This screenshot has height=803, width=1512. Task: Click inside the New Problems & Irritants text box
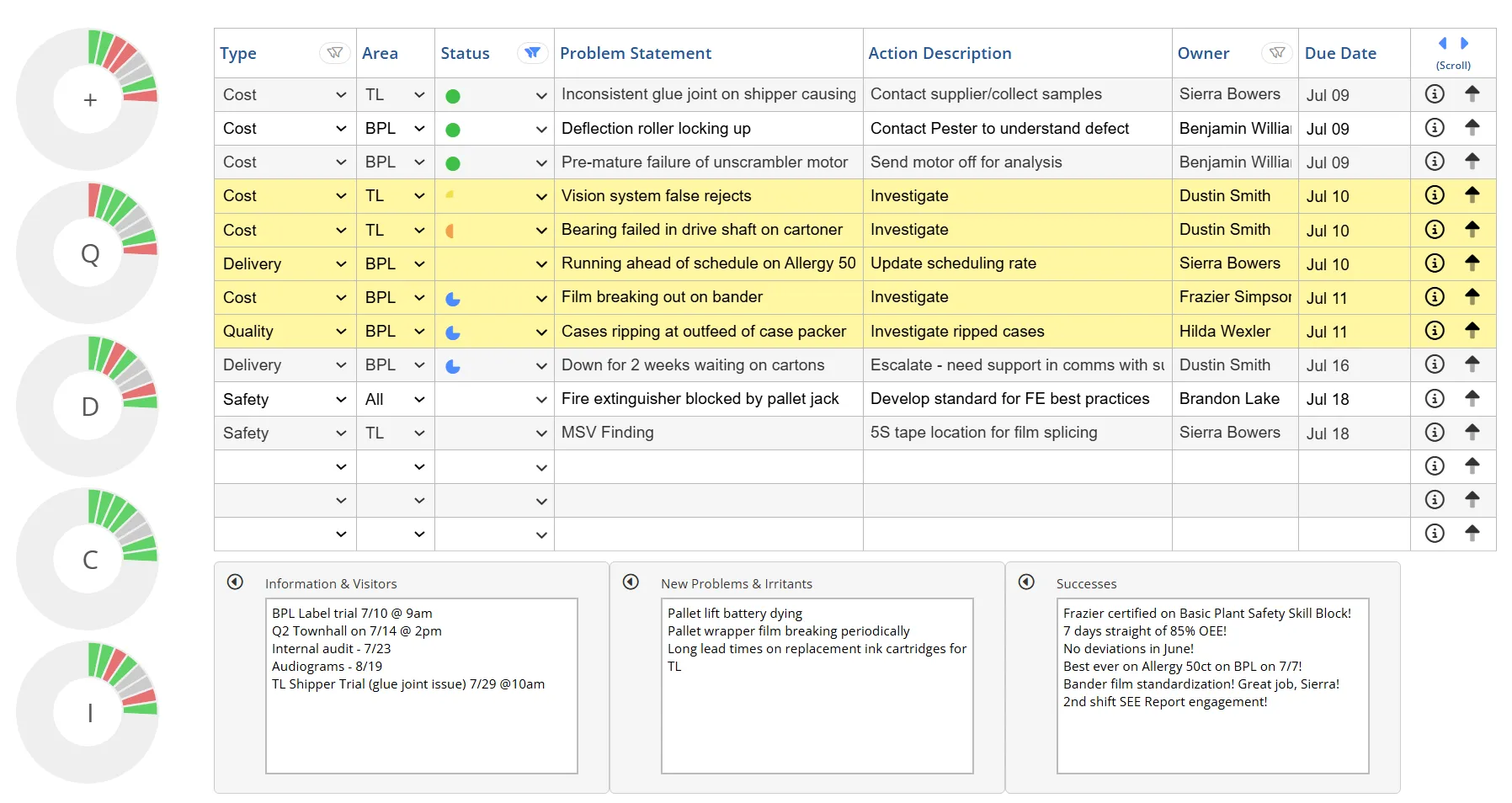coord(816,686)
